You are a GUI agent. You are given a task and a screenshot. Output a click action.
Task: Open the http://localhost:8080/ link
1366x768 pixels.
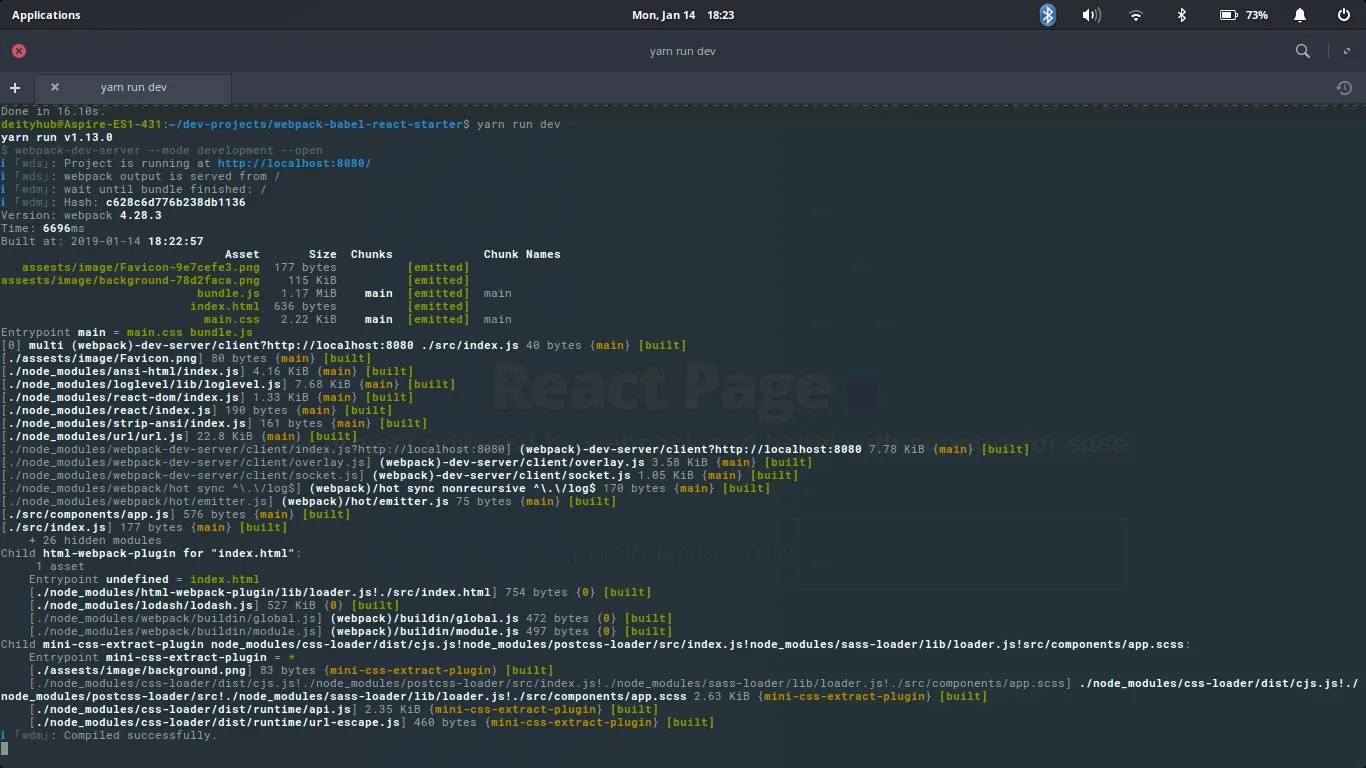[x=294, y=163]
